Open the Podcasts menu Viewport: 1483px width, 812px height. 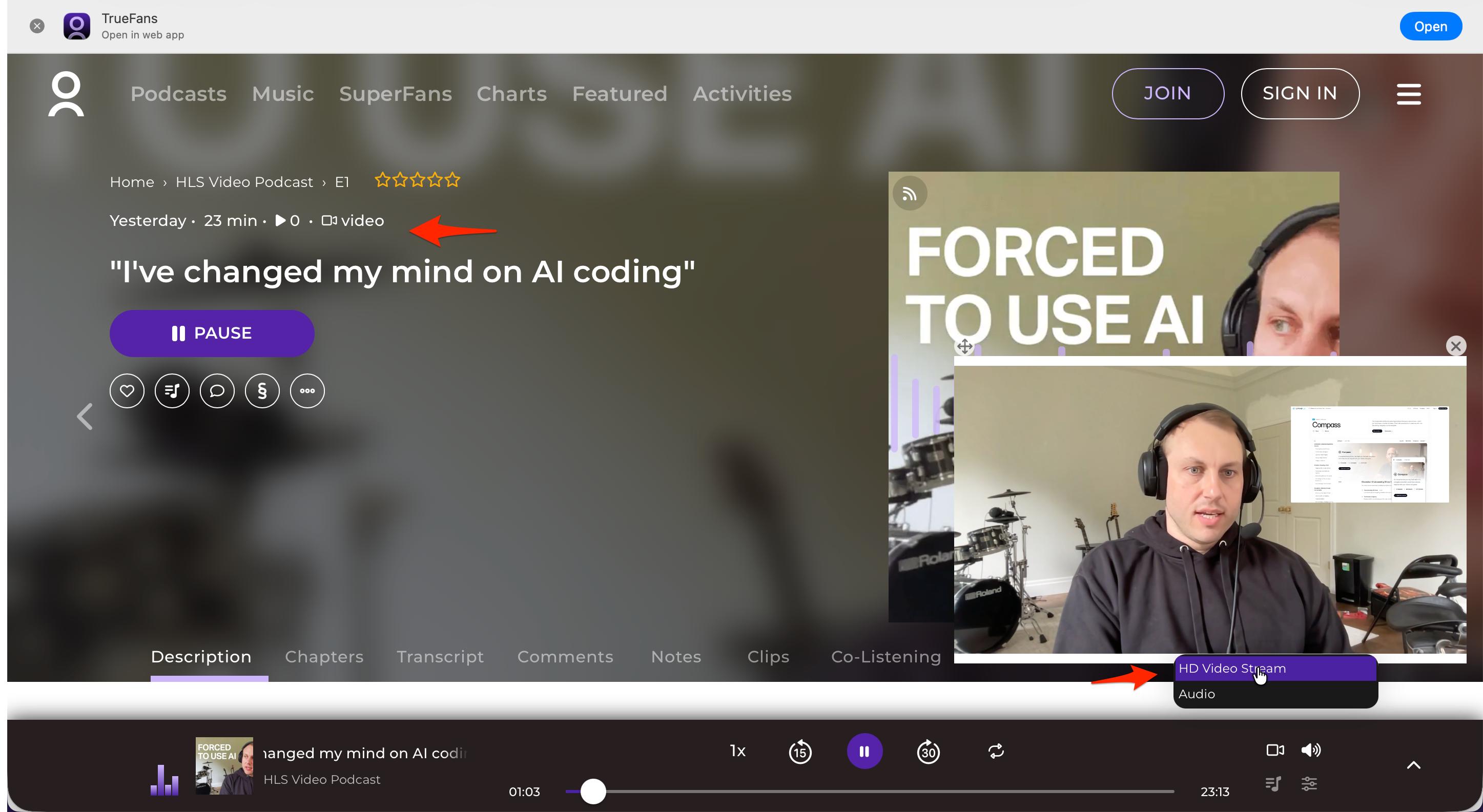(178, 94)
